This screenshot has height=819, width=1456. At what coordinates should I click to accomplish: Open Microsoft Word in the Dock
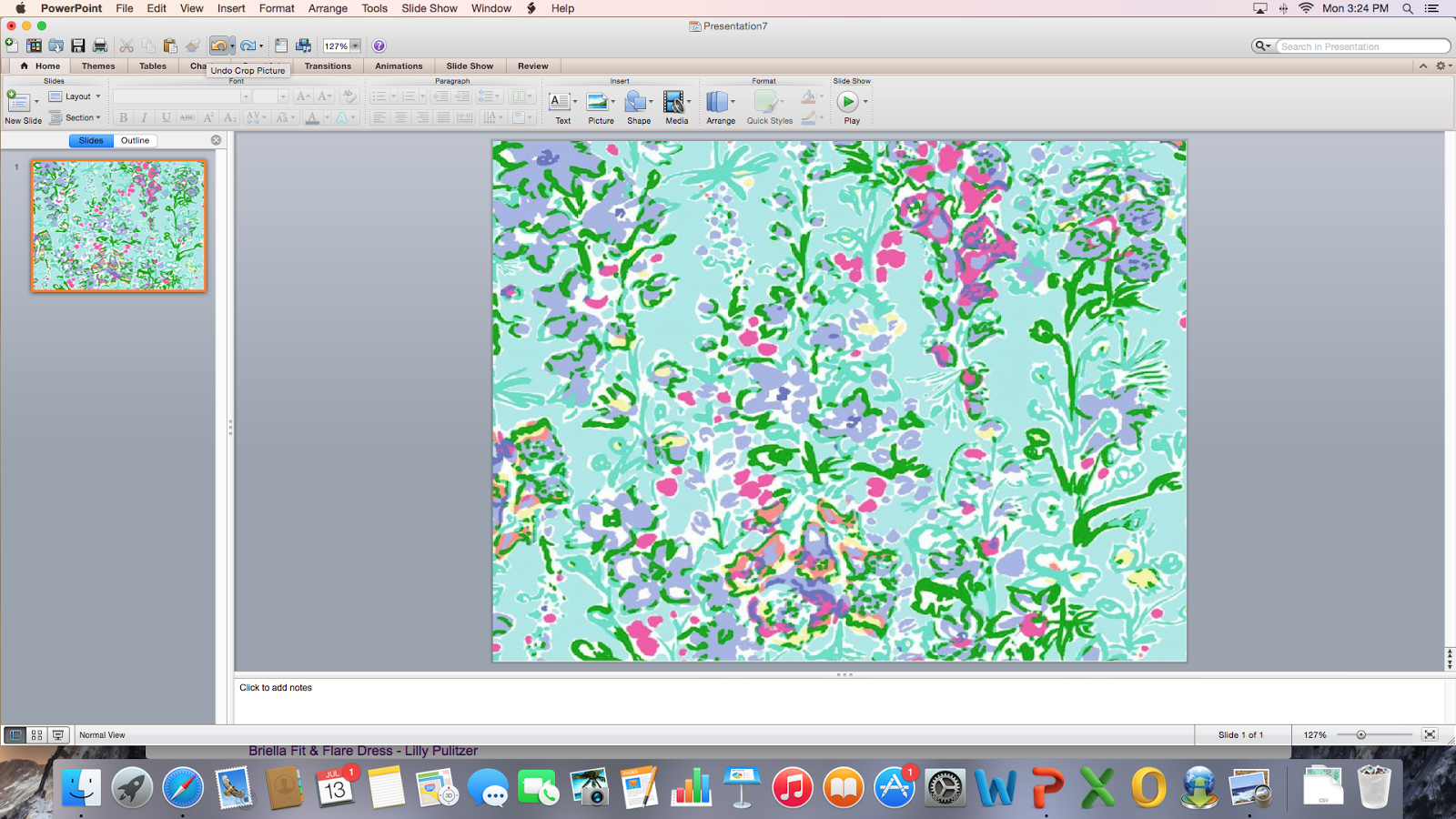coord(996,787)
